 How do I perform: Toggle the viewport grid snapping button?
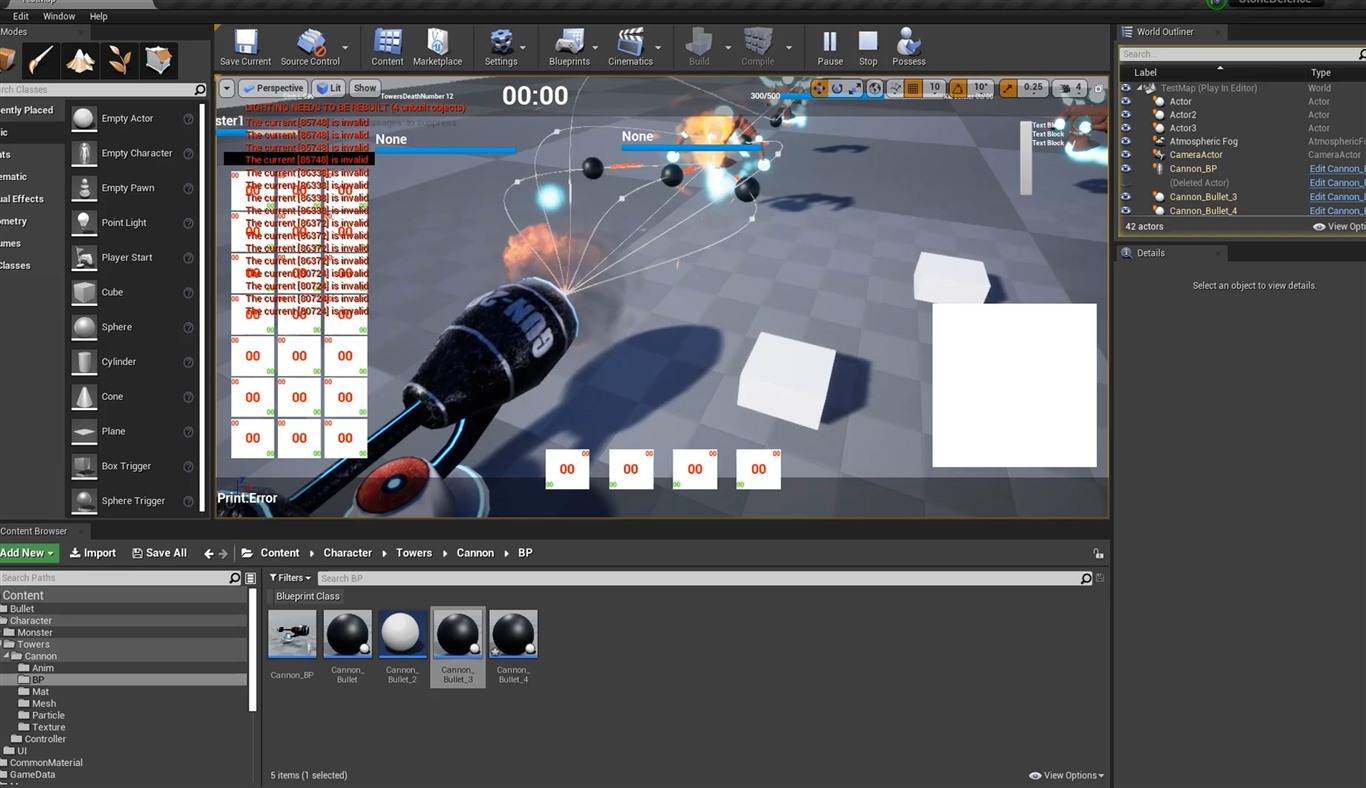tap(913, 88)
